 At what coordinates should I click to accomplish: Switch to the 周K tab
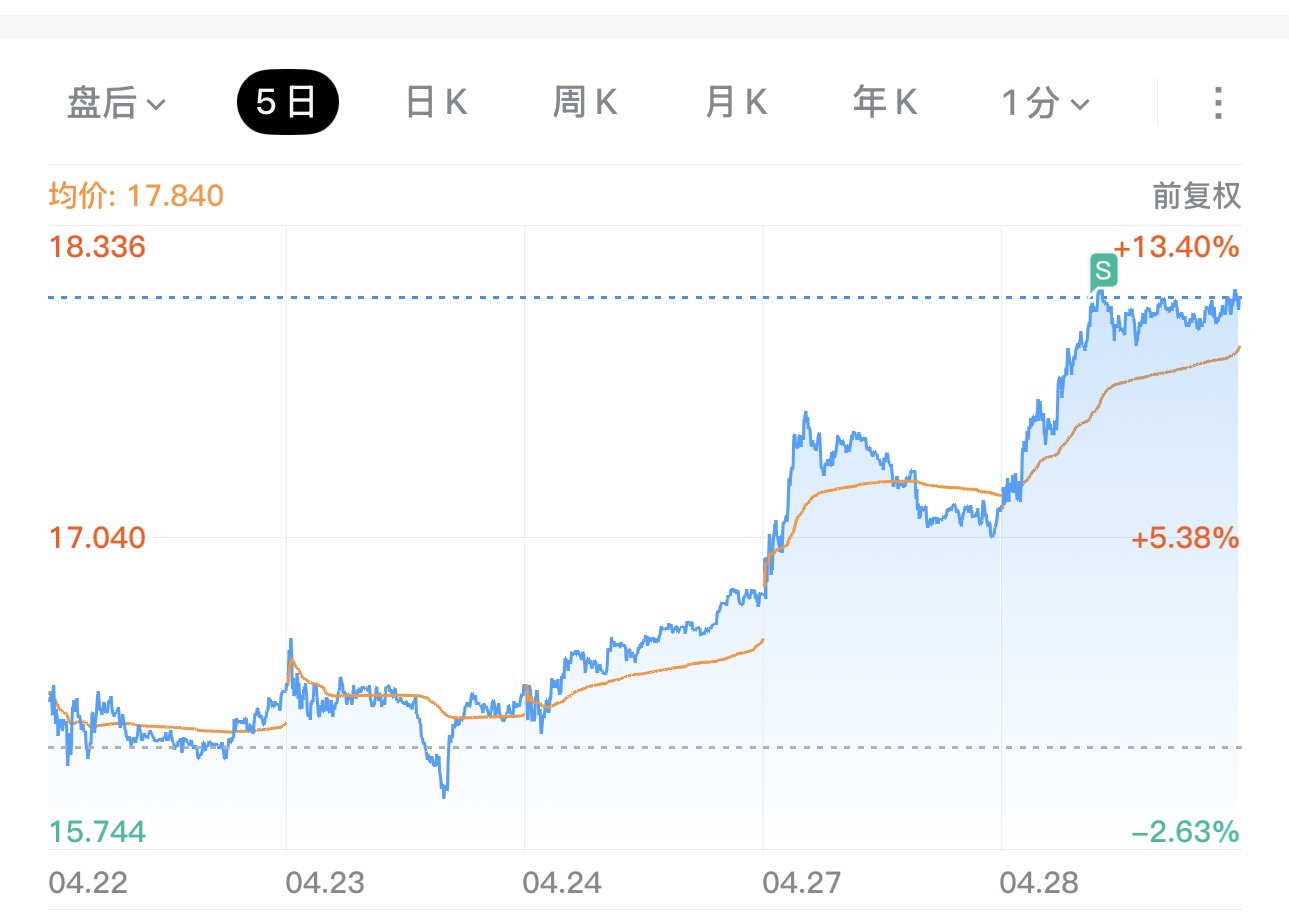pos(585,103)
